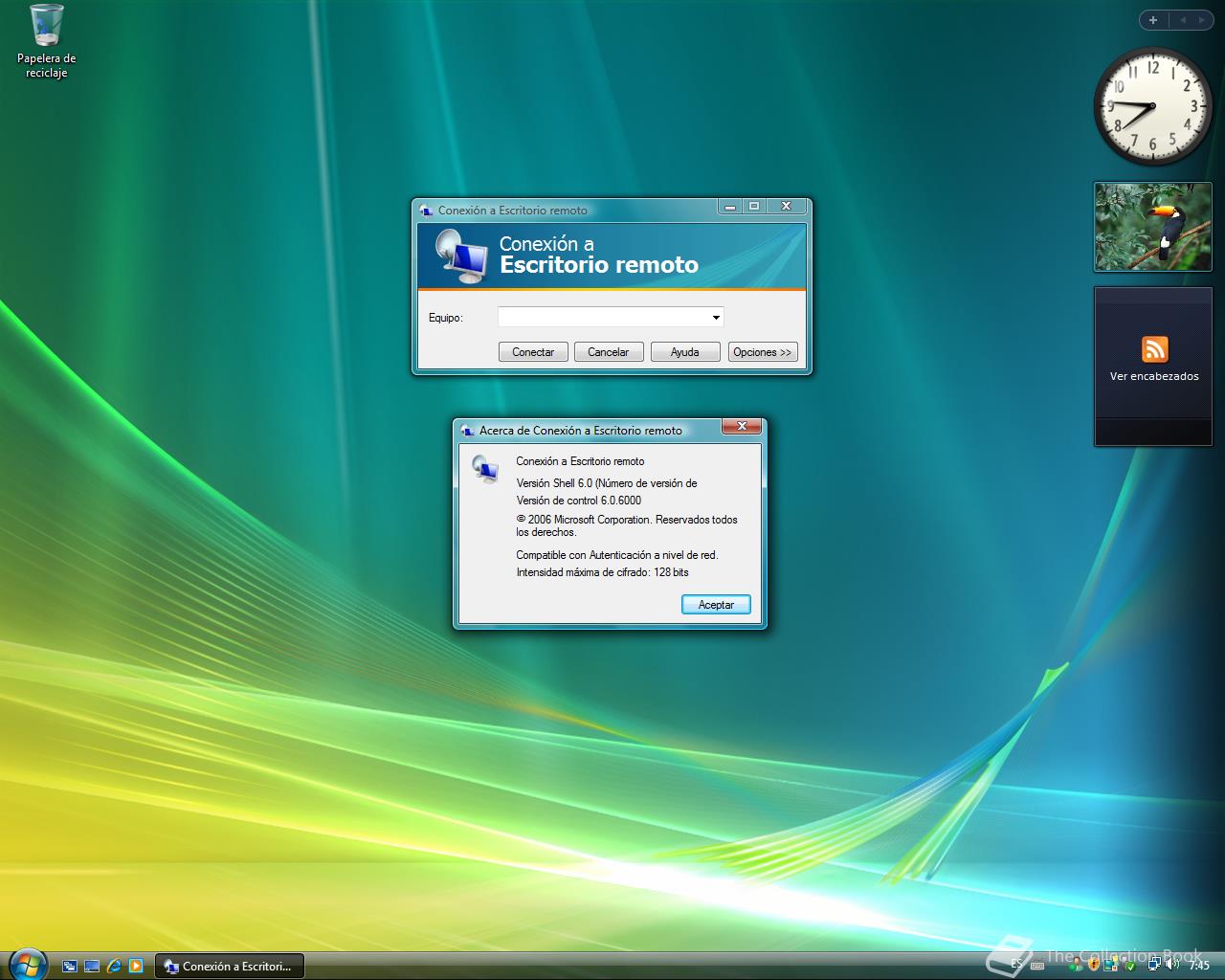1225x980 pixels.
Task: Click text 'Versión de control 6.0.6000'
Action: 579,501
